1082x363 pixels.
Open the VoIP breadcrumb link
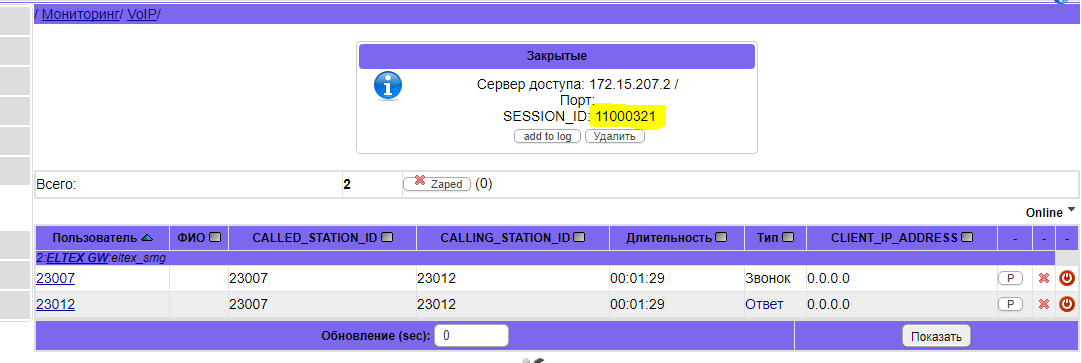point(142,14)
